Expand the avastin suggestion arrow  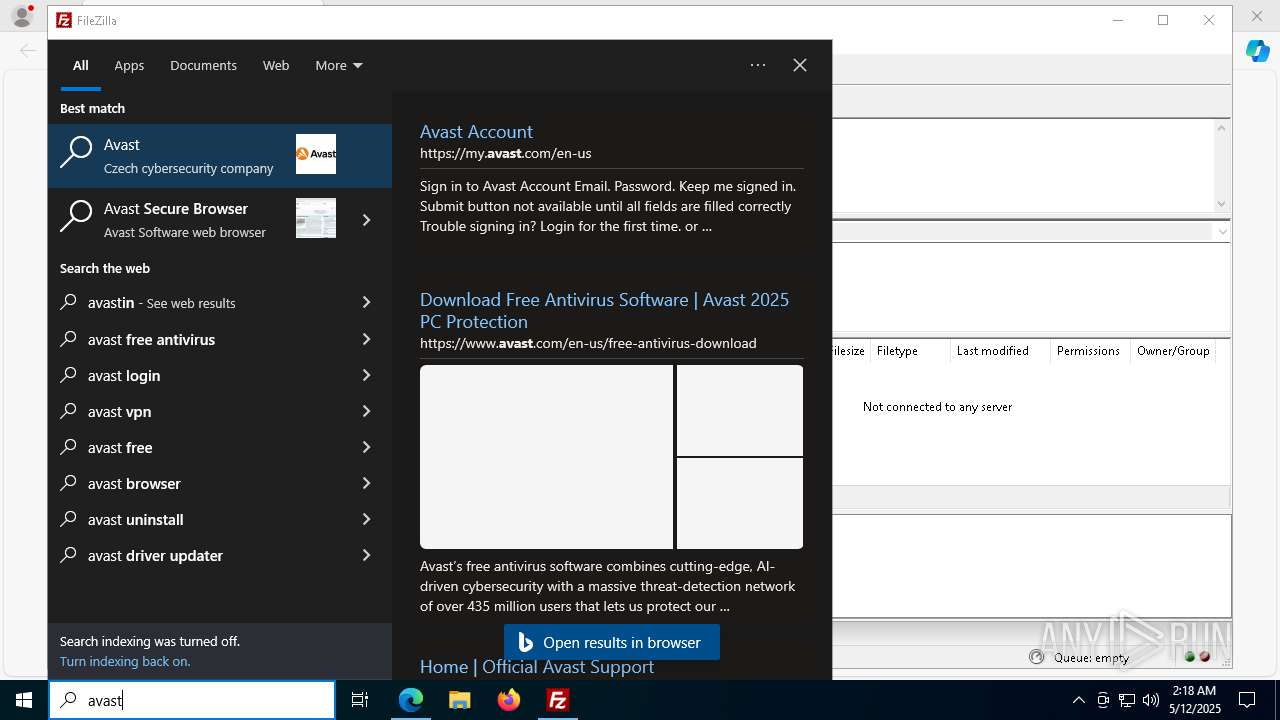point(367,302)
